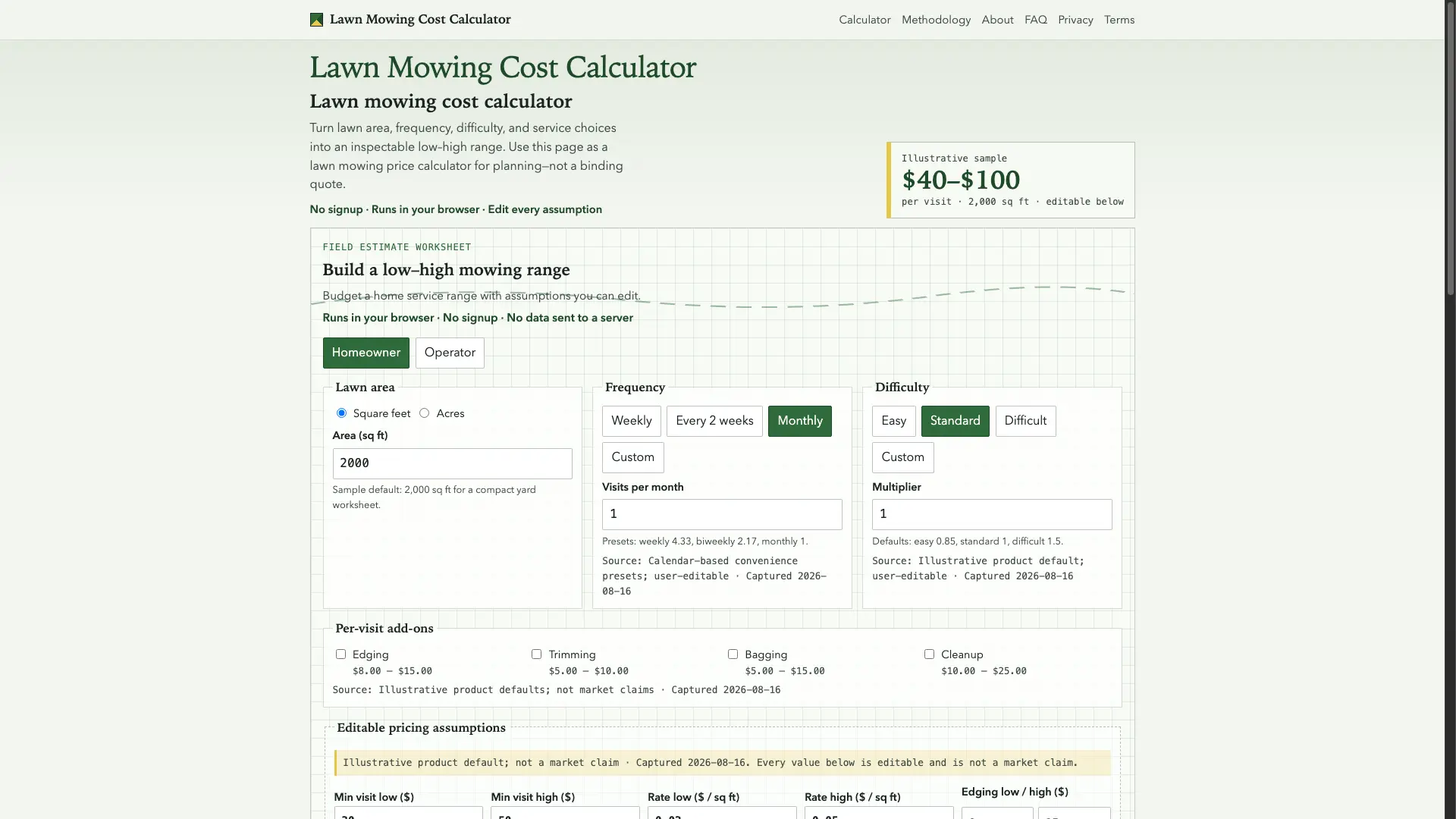Set difficulty to Easy
The image size is (1456, 819).
pos(893,421)
